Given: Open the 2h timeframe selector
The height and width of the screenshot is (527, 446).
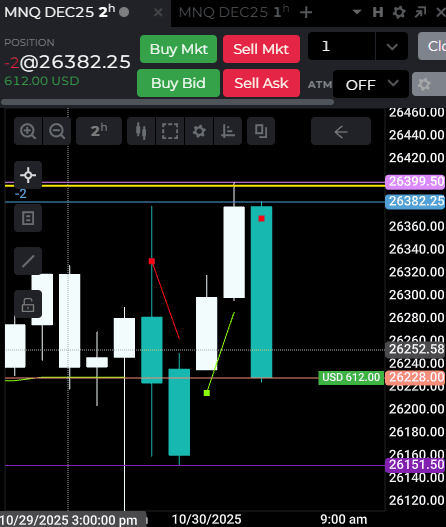Looking at the screenshot, I should pyautogui.click(x=99, y=131).
